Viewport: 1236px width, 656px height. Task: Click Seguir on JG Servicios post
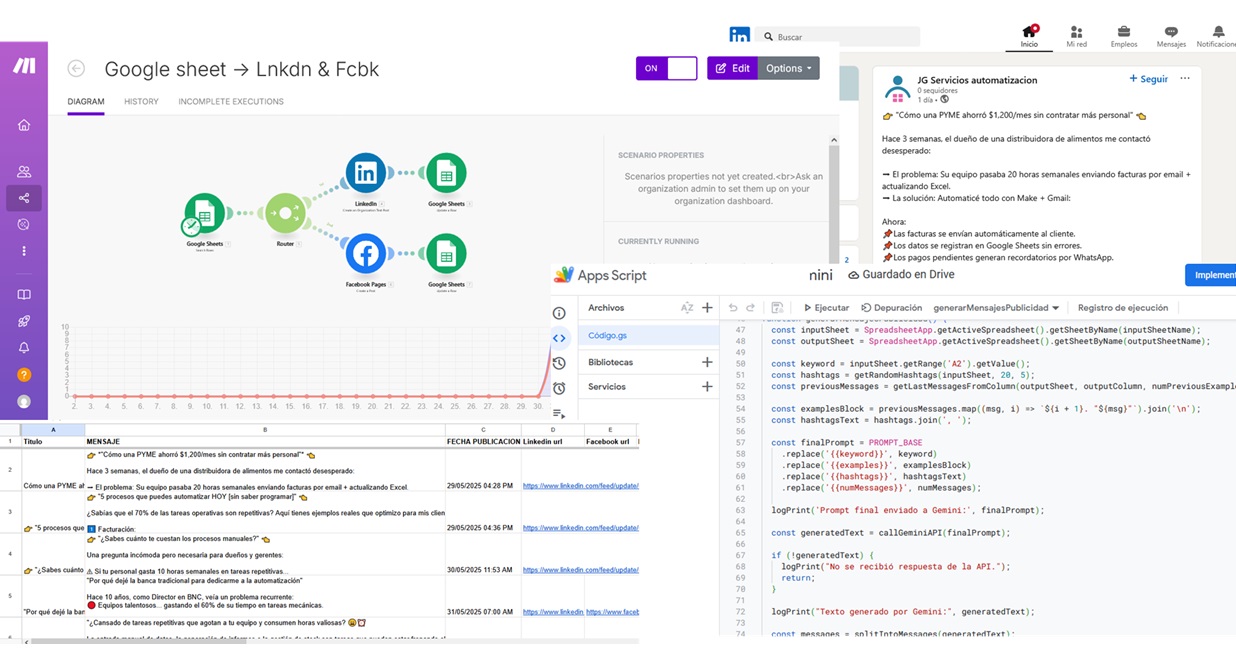[1148, 79]
